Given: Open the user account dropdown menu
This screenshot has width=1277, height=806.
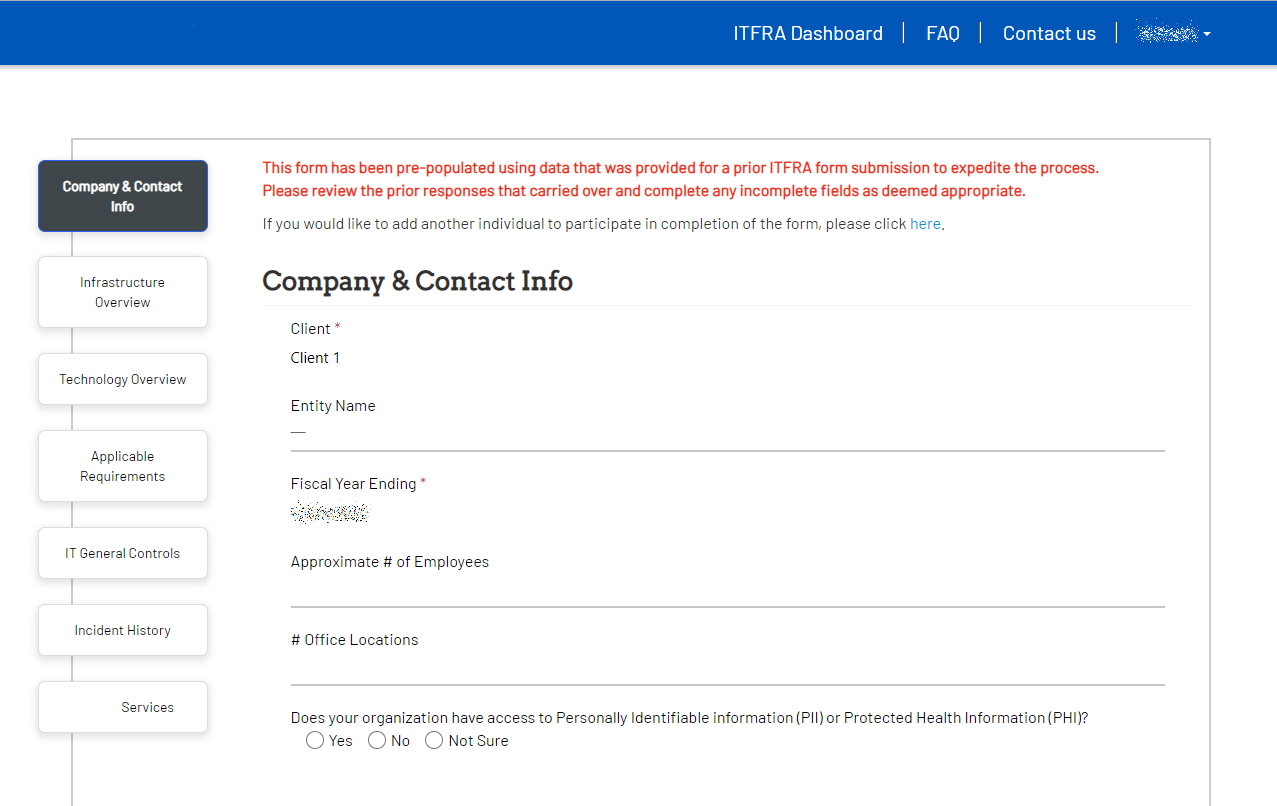Looking at the screenshot, I should click(1166, 32).
